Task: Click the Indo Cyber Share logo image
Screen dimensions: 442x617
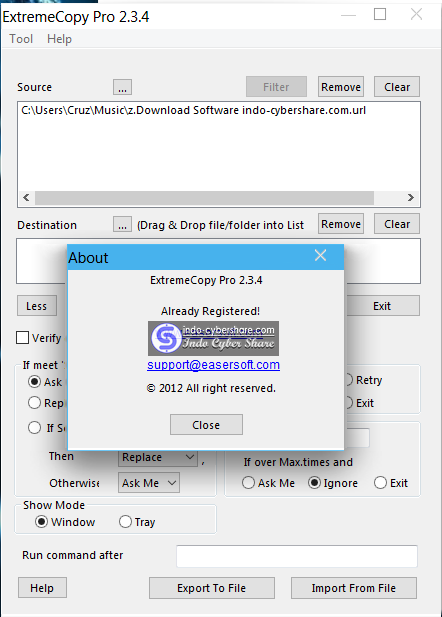Action: 213,338
